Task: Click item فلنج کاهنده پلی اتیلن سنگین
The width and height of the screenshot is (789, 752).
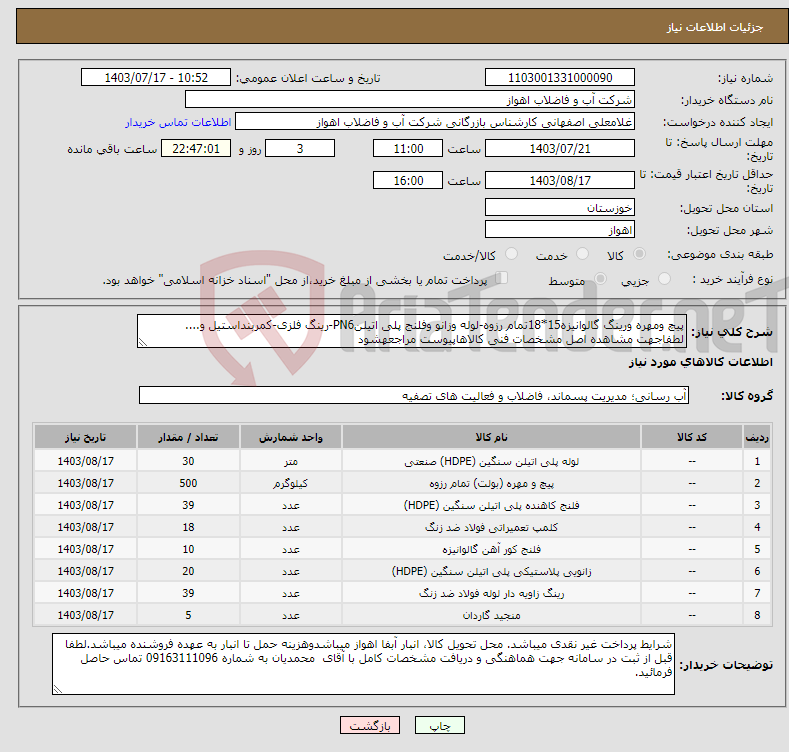Action: [491, 505]
